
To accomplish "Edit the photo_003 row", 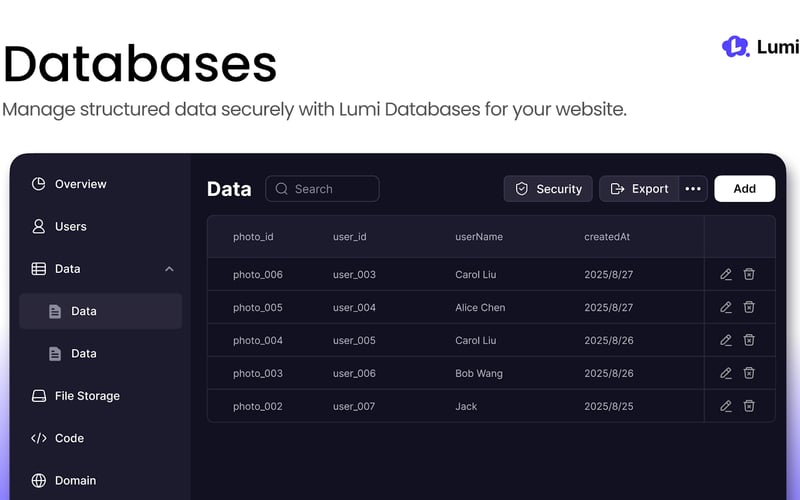I will (726, 373).
